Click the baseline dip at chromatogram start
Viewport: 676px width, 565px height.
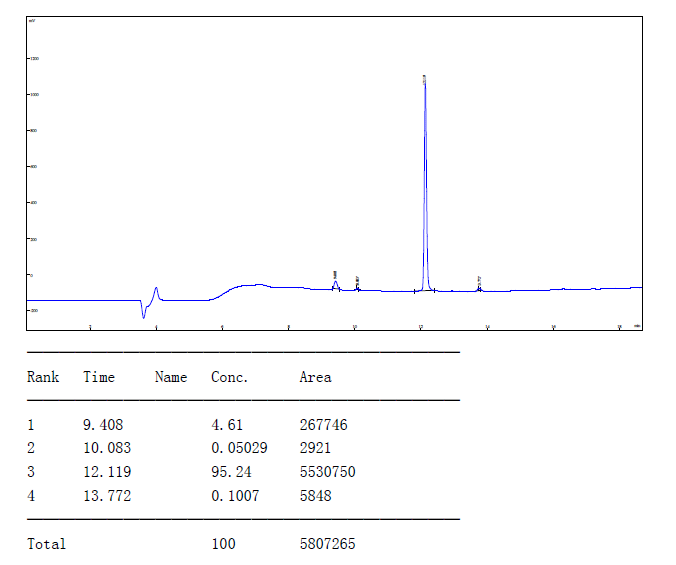click(x=143, y=314)
